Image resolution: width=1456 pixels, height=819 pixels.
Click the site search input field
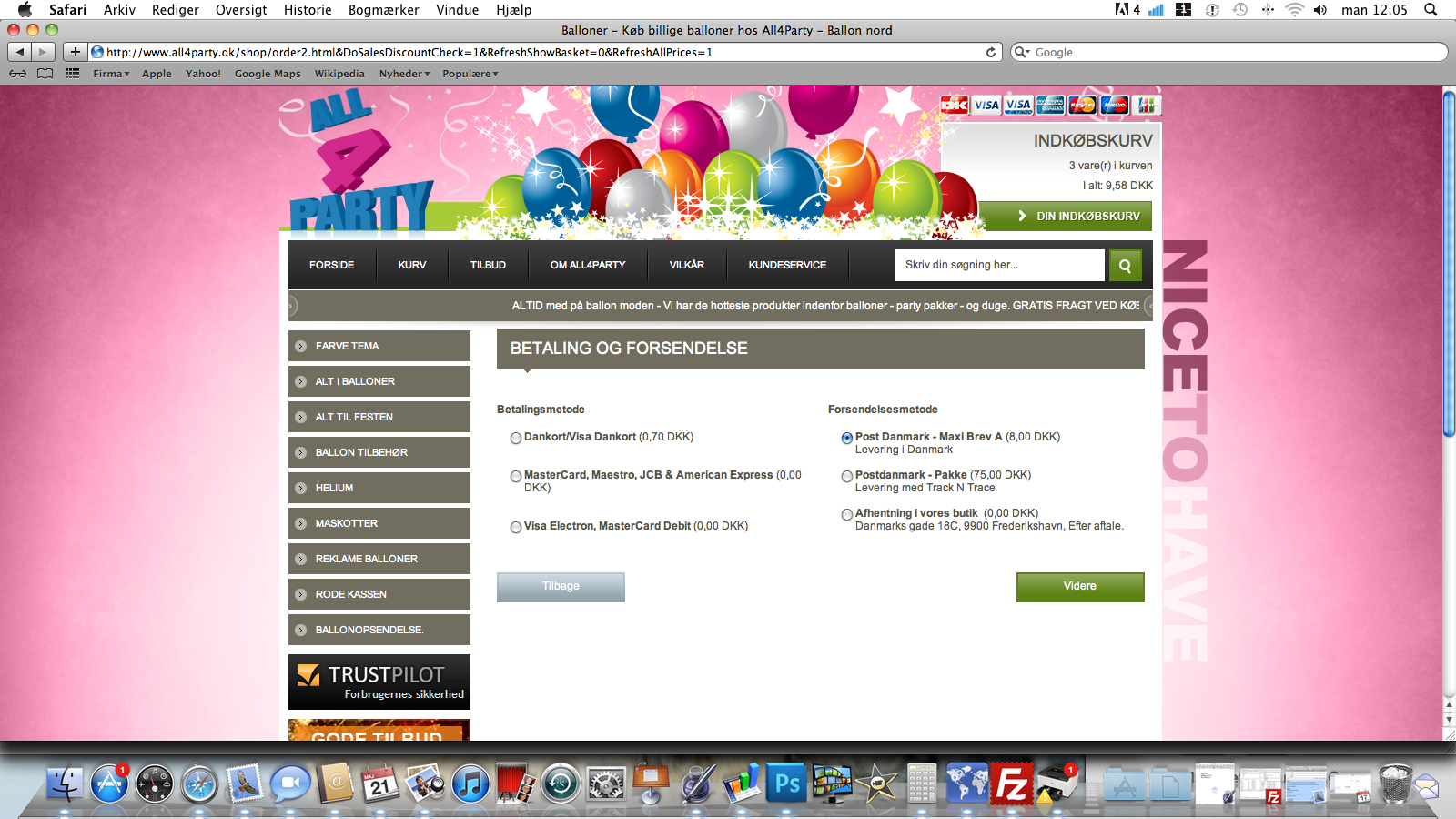(x=999, y=265)
